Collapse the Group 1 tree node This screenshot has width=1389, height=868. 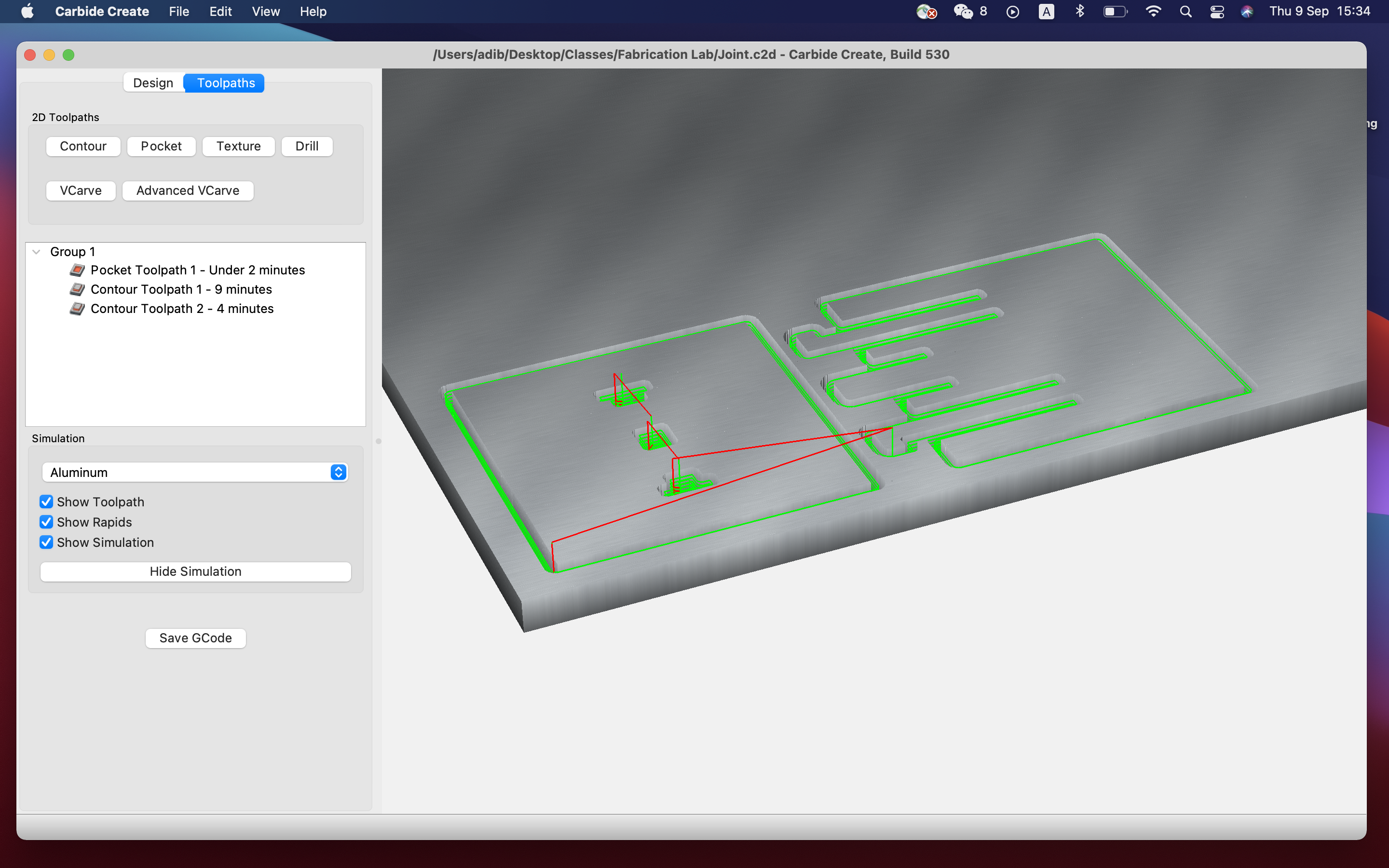tap(36, 251)
